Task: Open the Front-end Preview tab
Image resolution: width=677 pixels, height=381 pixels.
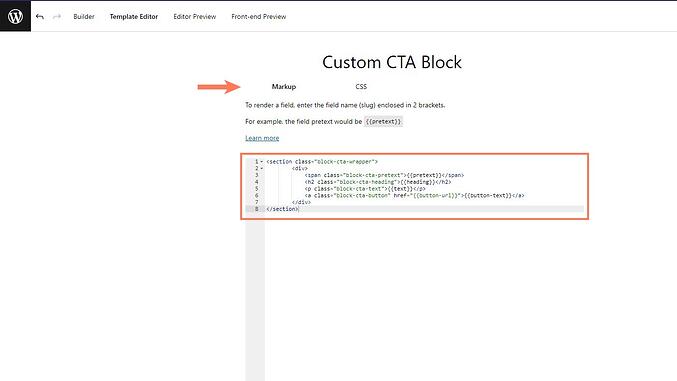Action: [x=259, y=16]
